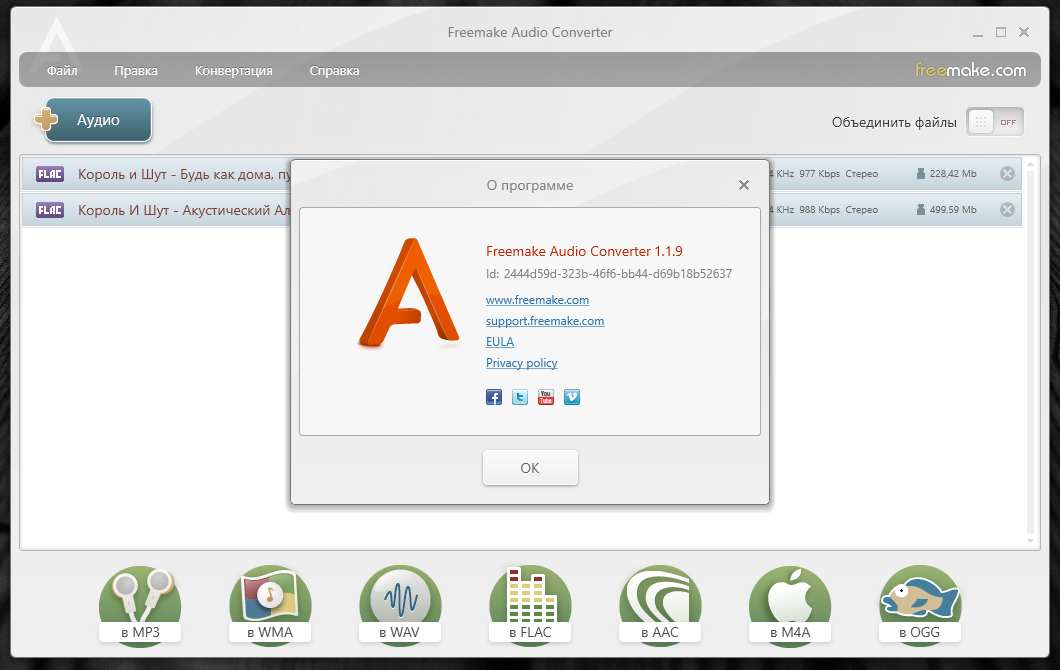Open the Privacy policy link

[521, 362]
